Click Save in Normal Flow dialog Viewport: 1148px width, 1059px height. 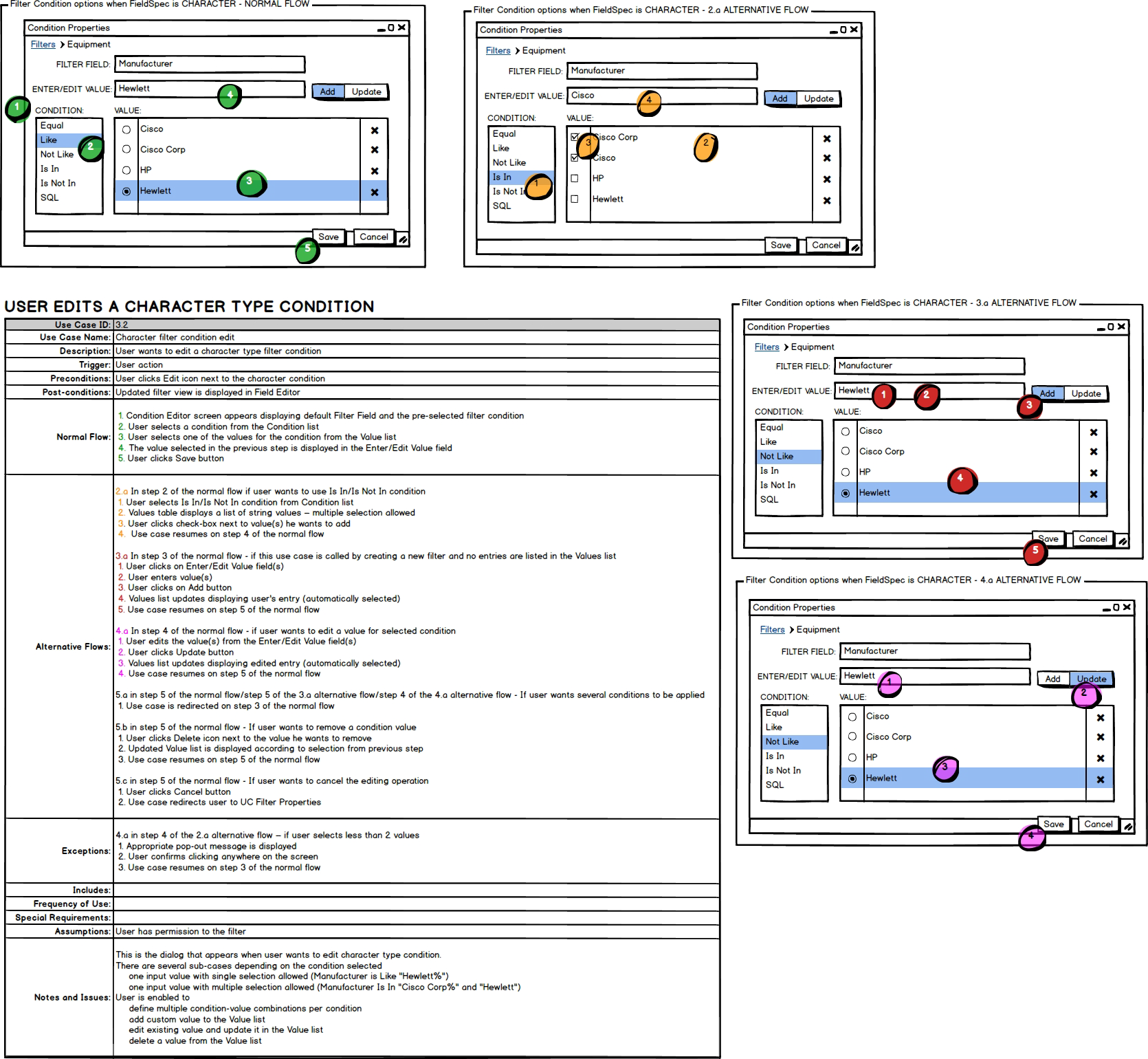pos(329,237)
